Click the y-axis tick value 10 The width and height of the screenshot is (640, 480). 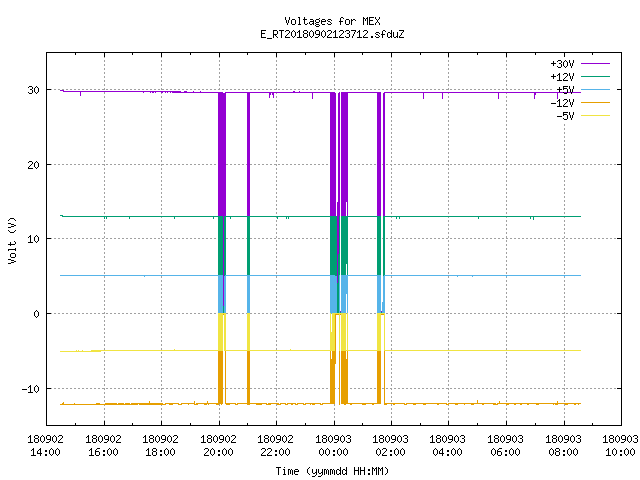[x=33, y=239]
